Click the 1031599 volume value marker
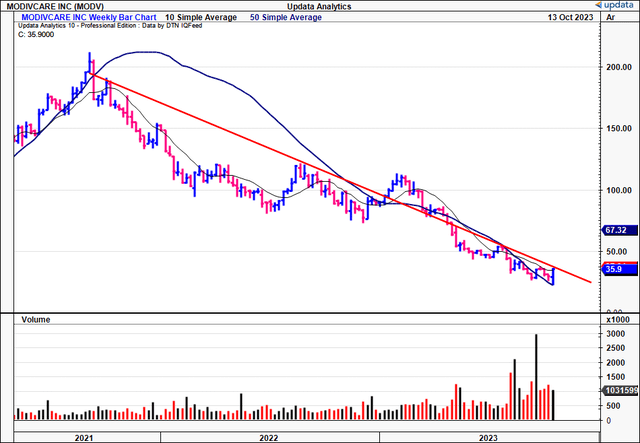This screenshot has width=640, height=443. (x=621, y=391)
